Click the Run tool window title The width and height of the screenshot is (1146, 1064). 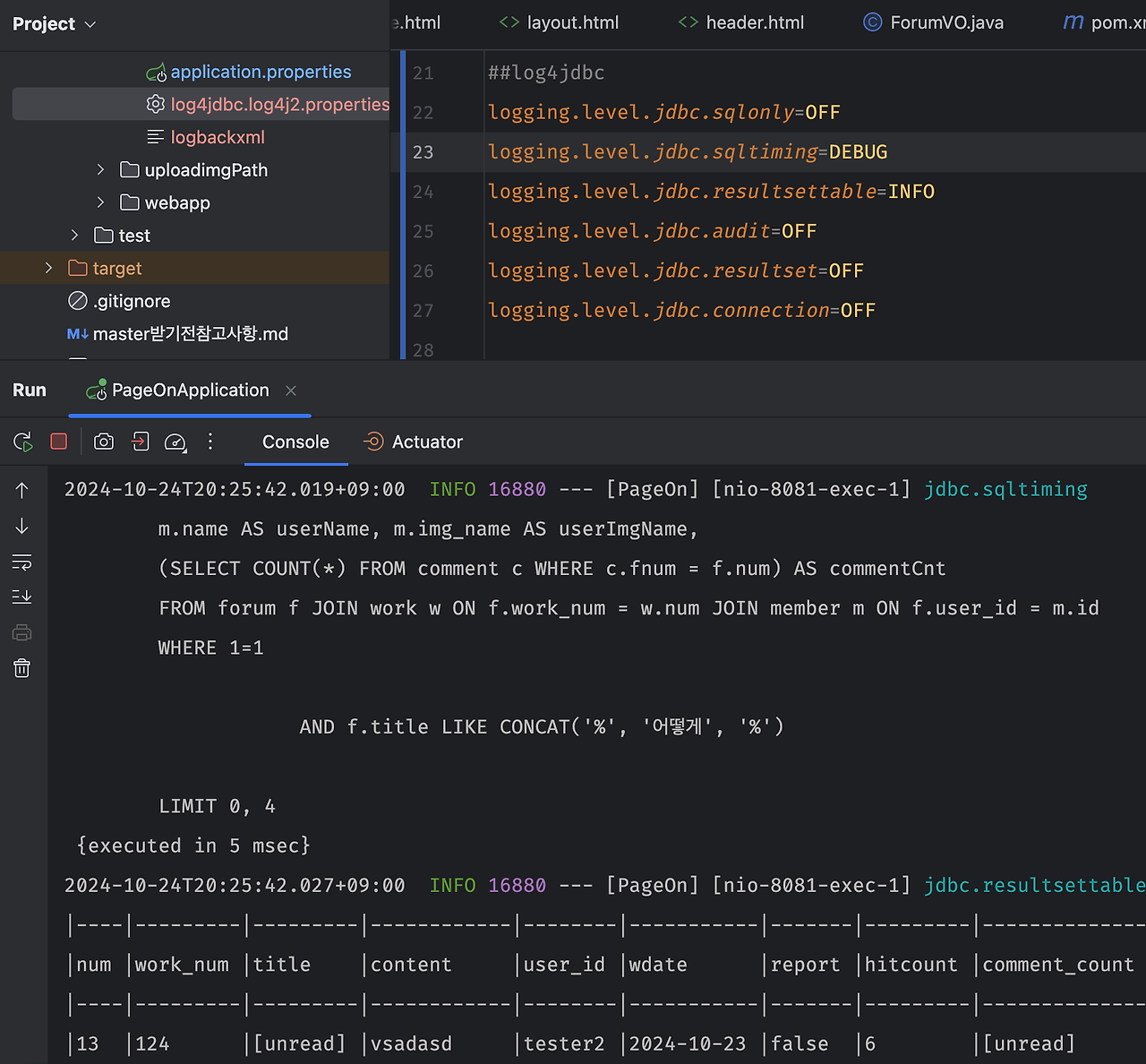(30, 390)
